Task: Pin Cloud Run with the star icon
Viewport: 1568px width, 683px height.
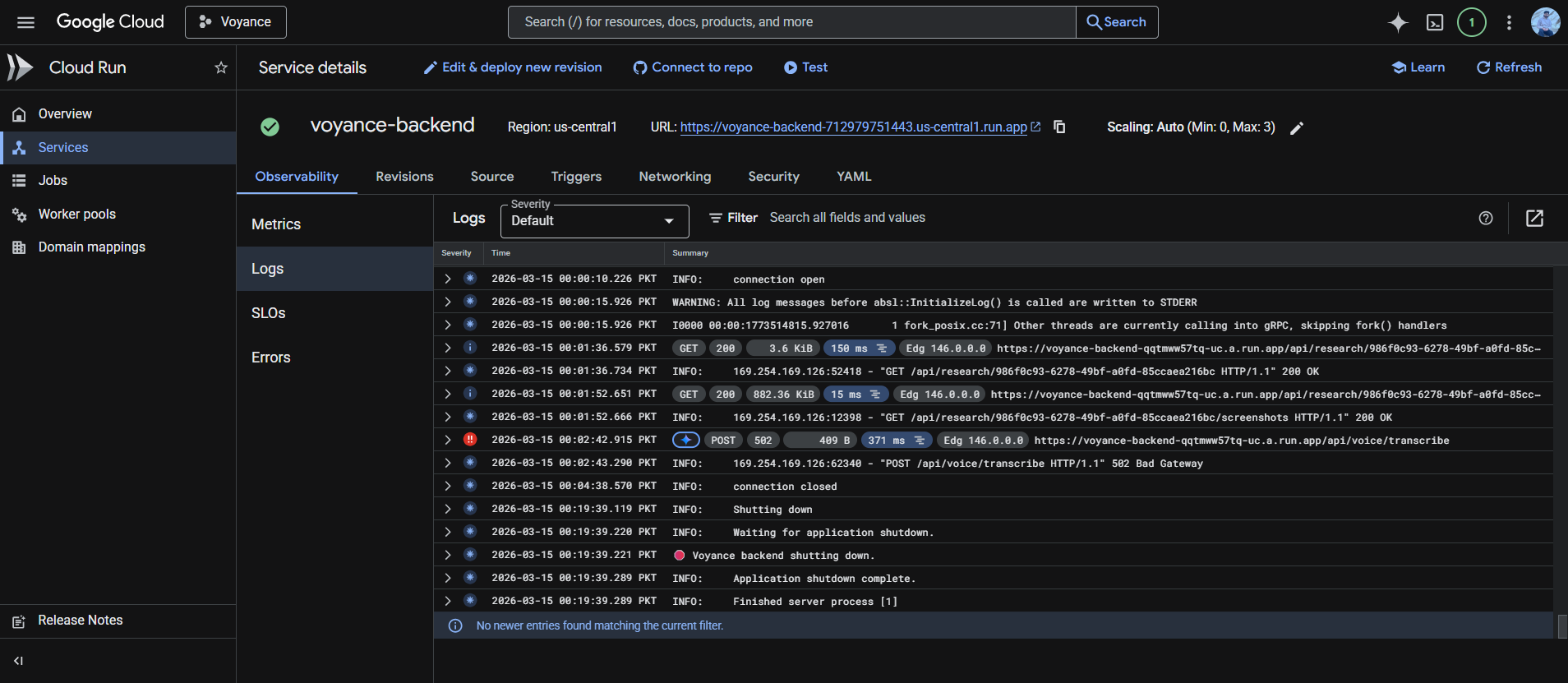Action: pyautogui.click(x=220, y=67)
